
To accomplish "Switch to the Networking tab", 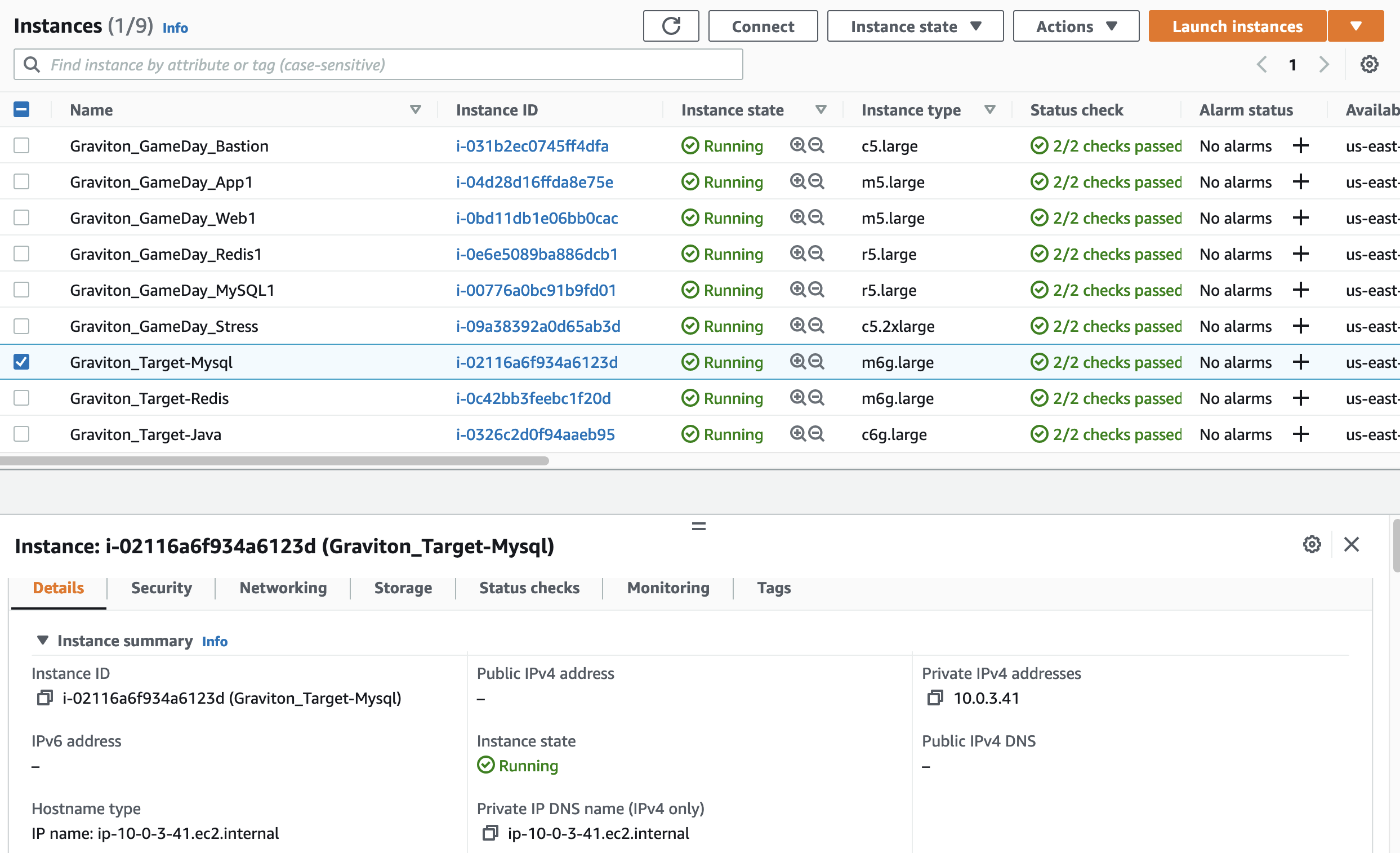I will tap(283, 588).
